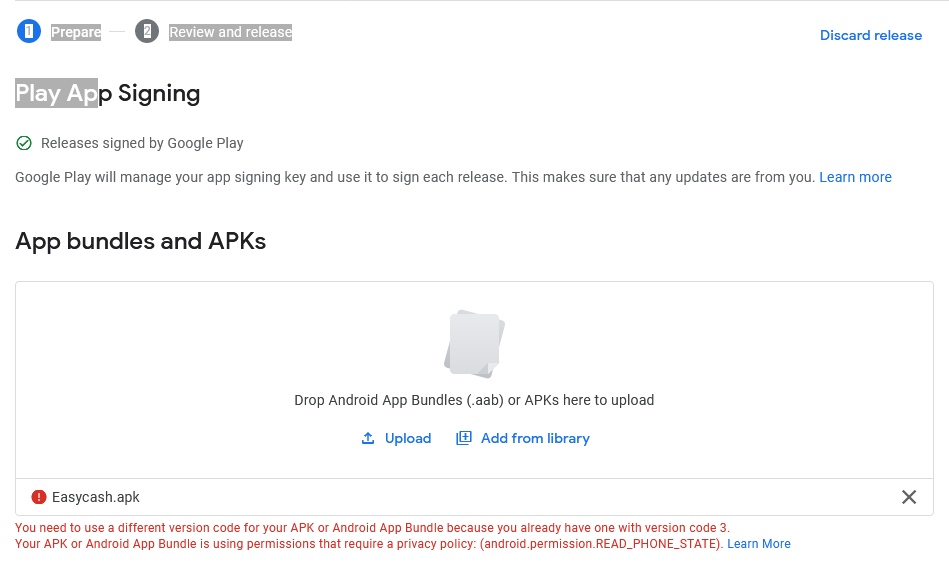
Task: Click the step 1 Prepare circle icon
Action: point(28,31)
